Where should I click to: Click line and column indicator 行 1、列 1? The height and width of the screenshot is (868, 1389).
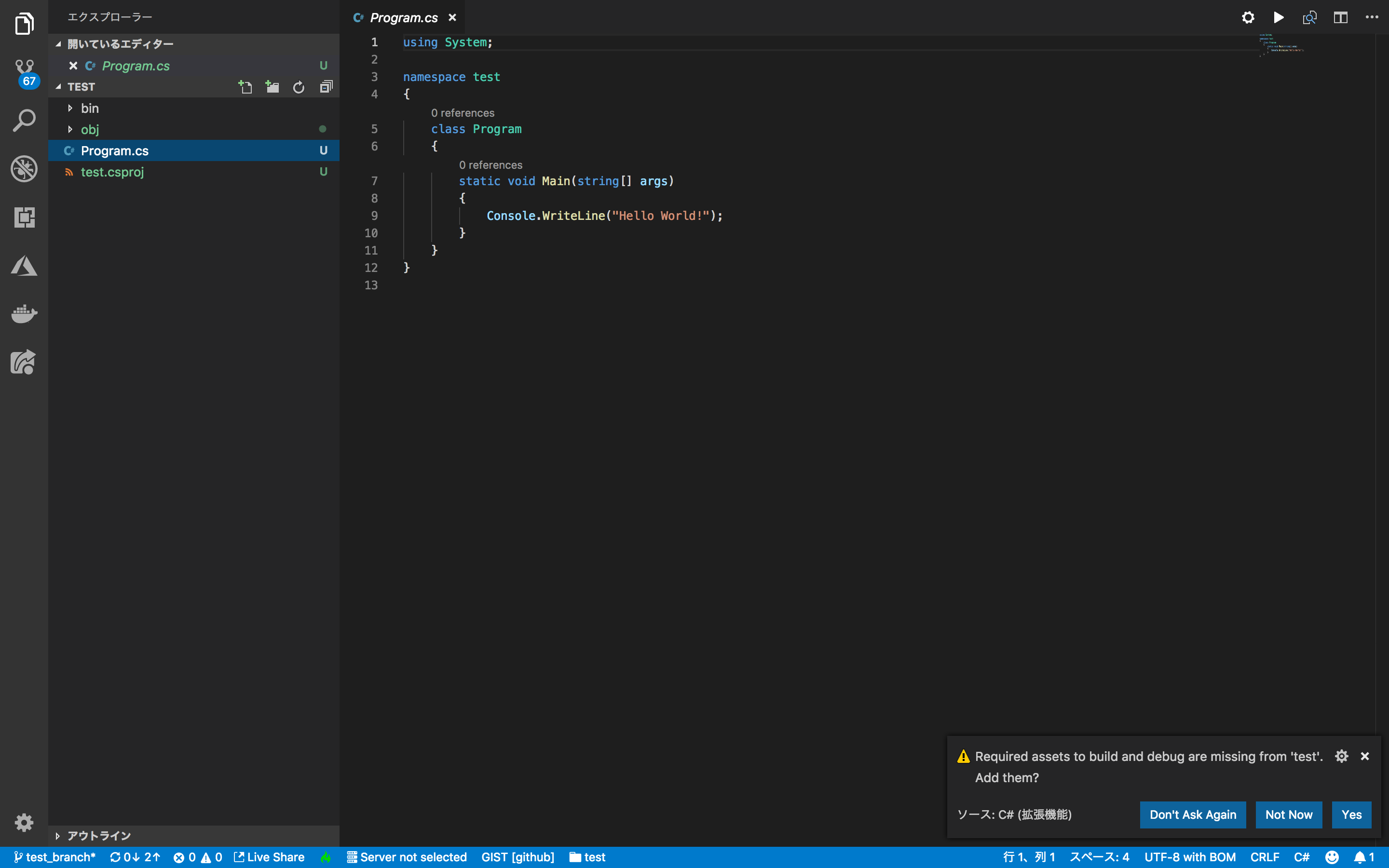point(1029,857)
